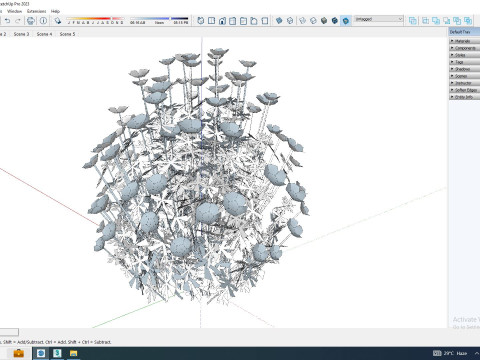
Task: Adjust the shadow month slider
Action: tap(95, 20)
